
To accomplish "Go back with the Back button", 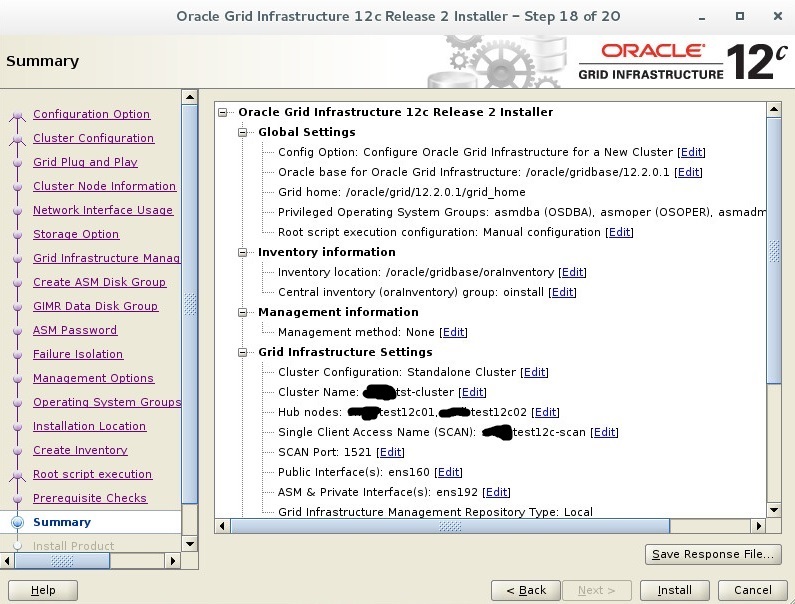I will [x=526, y=590].
